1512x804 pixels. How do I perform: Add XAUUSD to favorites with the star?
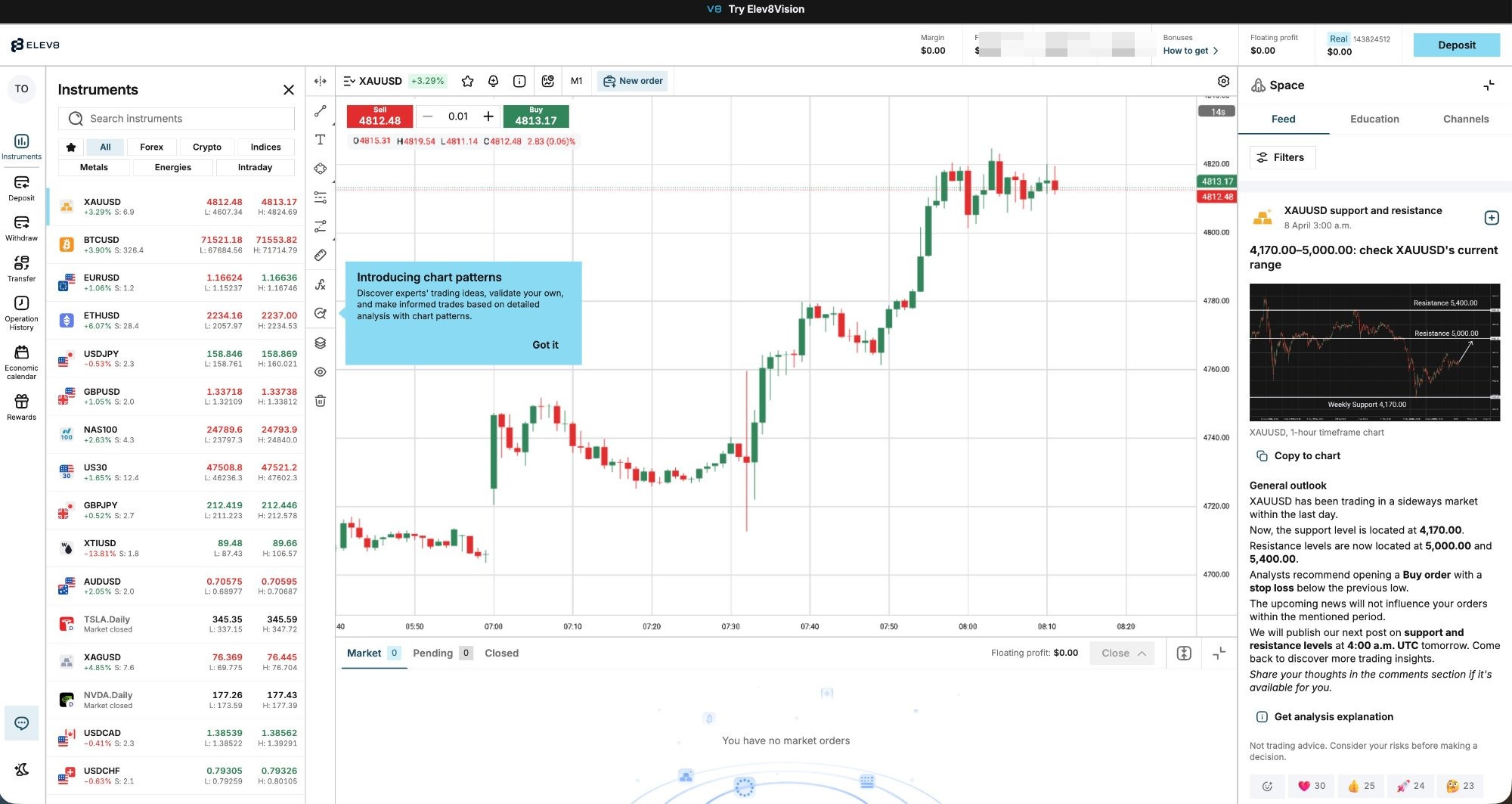pos(466,81)
